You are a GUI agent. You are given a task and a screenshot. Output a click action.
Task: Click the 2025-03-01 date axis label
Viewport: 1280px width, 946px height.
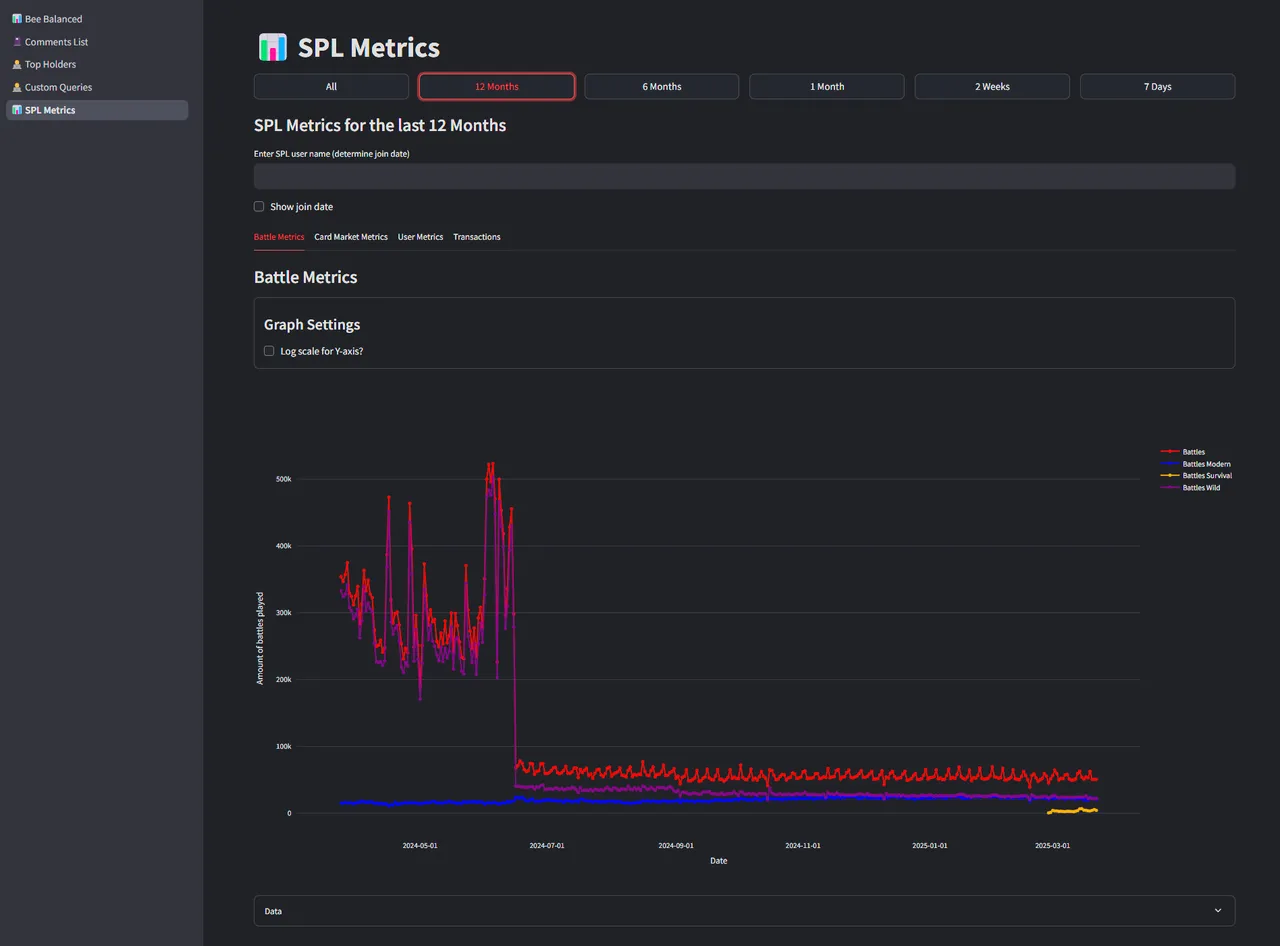[x=1053, y=846]
